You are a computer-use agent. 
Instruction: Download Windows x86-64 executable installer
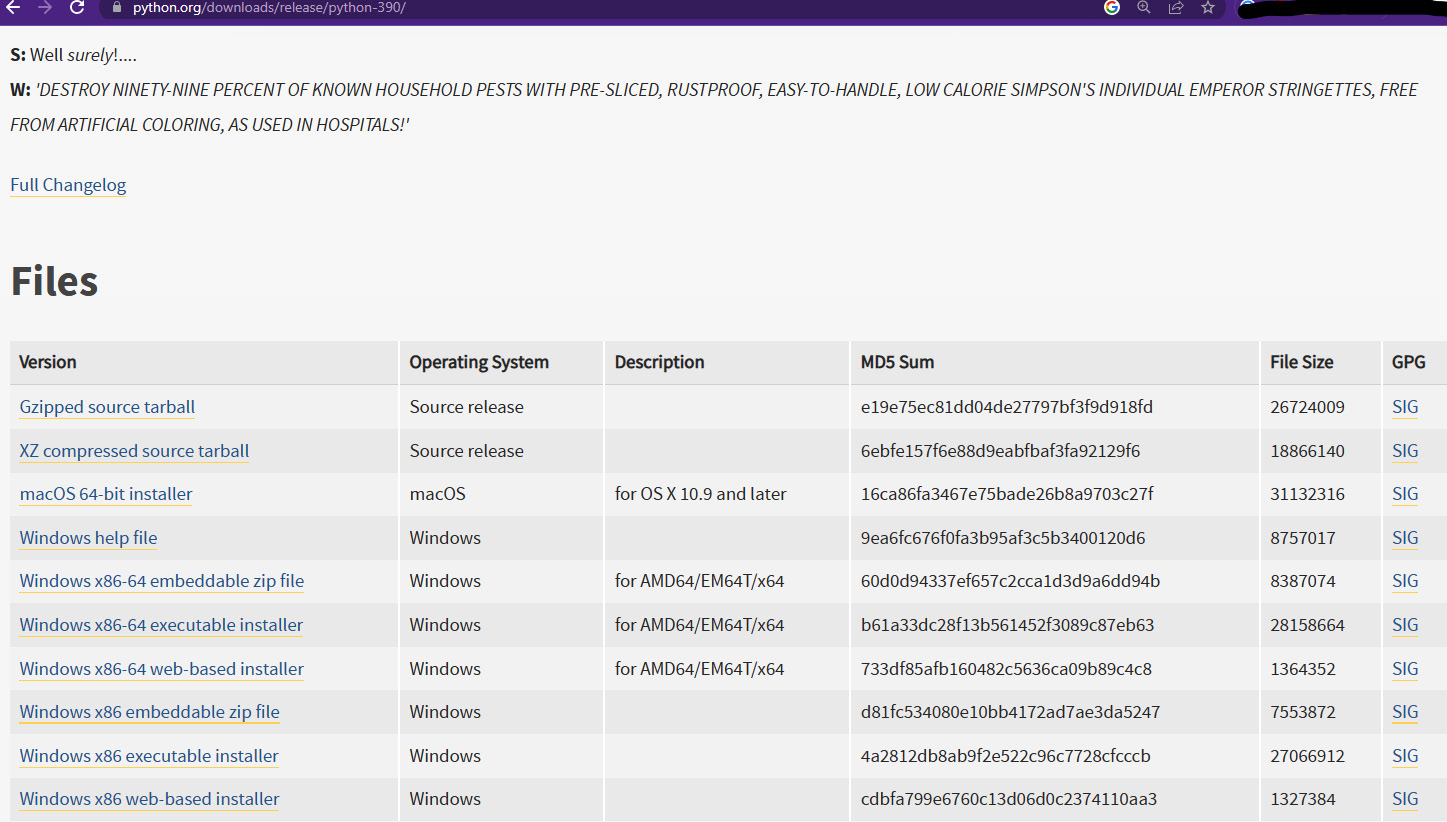[161, 625]
